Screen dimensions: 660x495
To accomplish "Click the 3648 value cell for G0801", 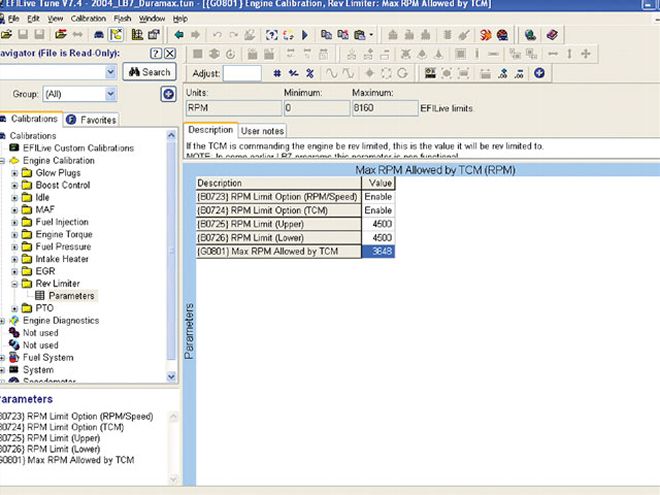I will tap(378, 251).
